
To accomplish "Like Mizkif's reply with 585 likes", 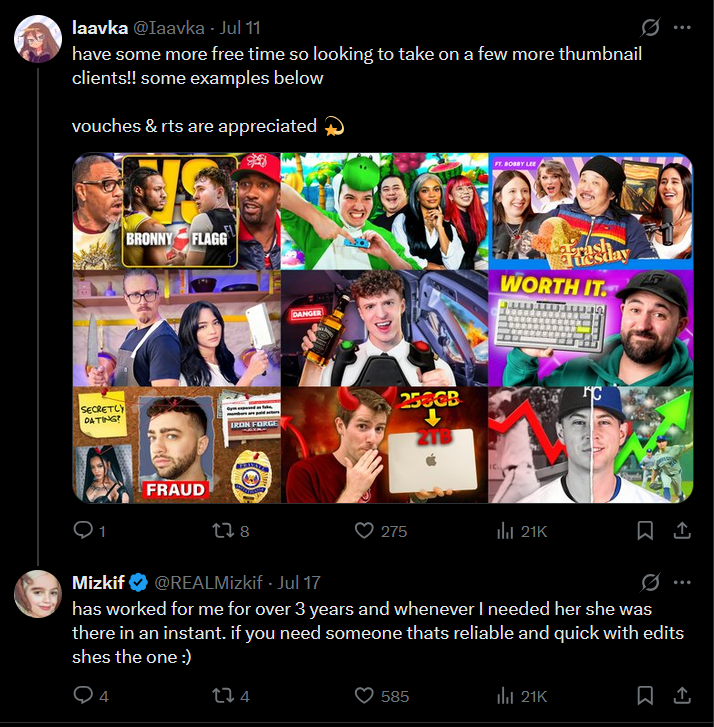I will [x=364, y=695].
